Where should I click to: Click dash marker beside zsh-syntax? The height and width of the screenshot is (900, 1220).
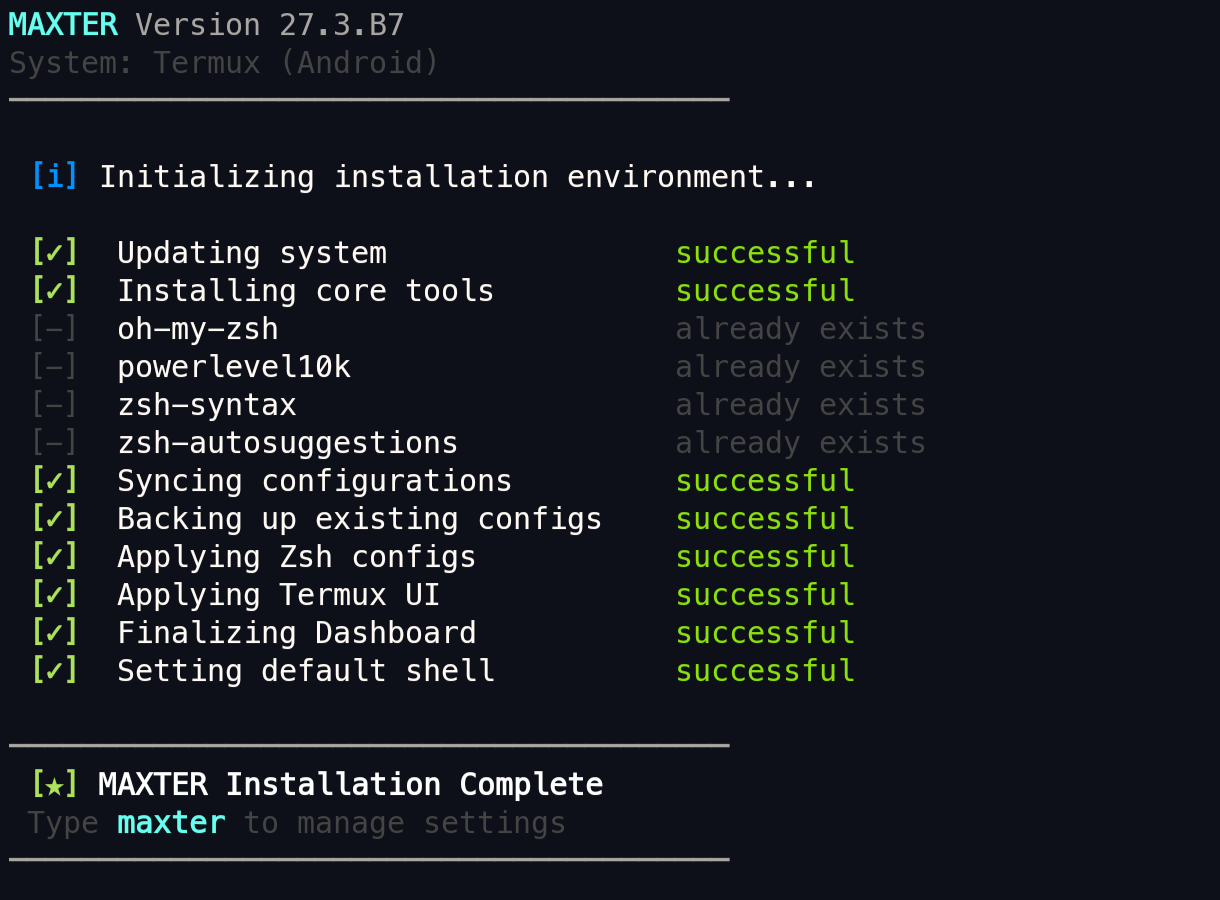(54, 405)
